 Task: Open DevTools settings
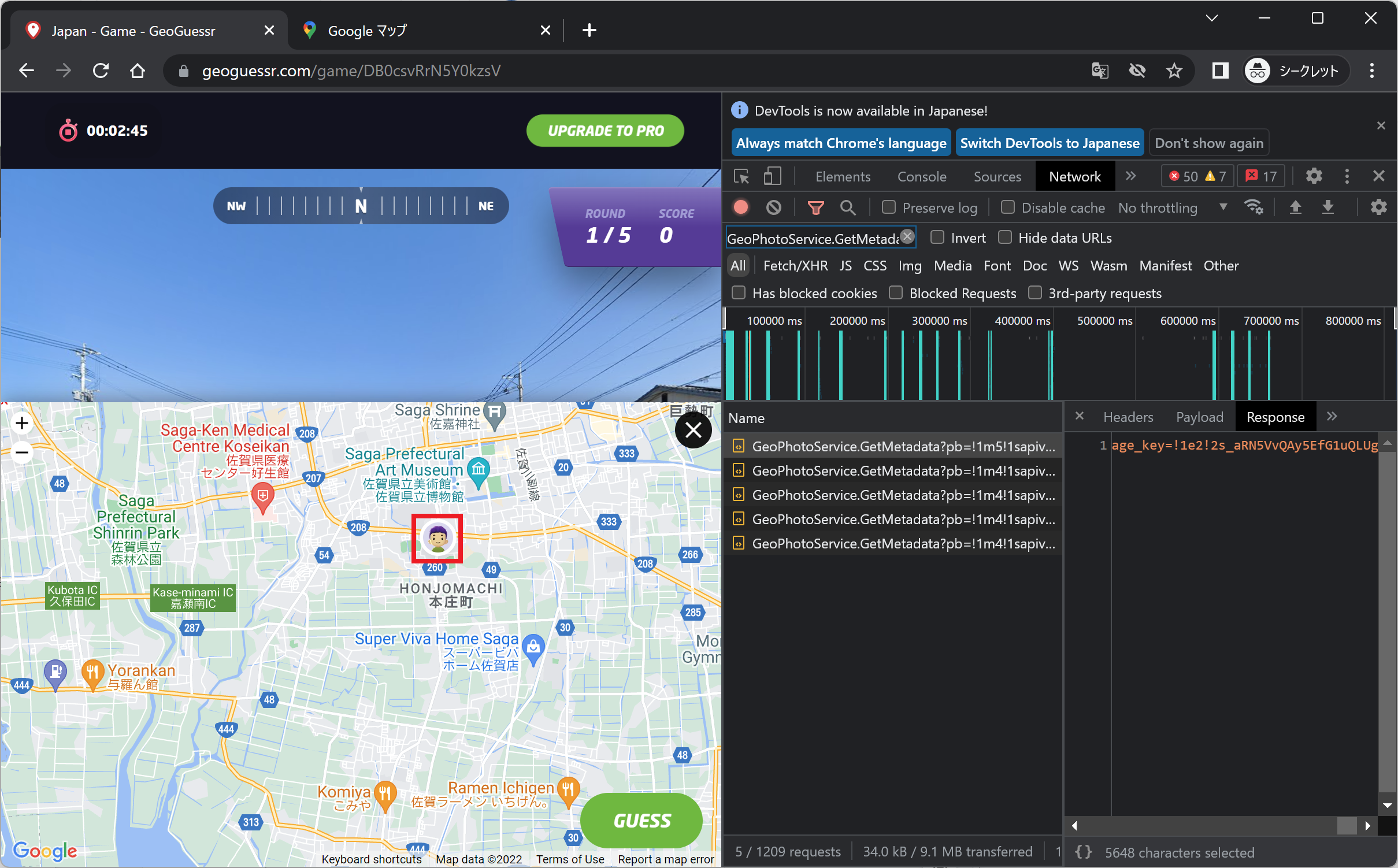[1314, 176]
